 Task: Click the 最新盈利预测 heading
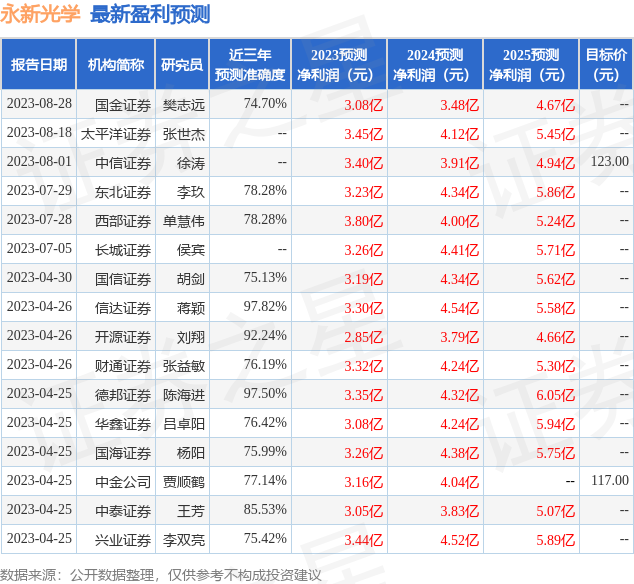tap(150, 14)
